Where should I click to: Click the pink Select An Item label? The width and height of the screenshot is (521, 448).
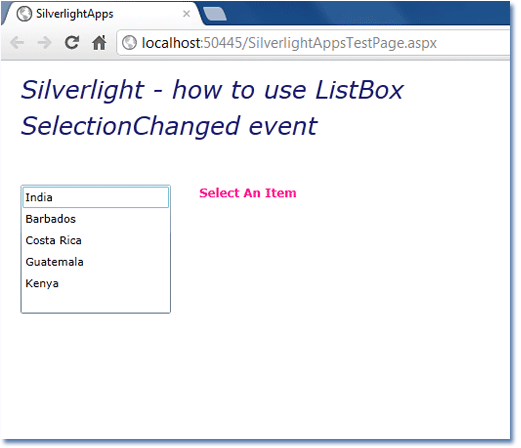(248, 193)
